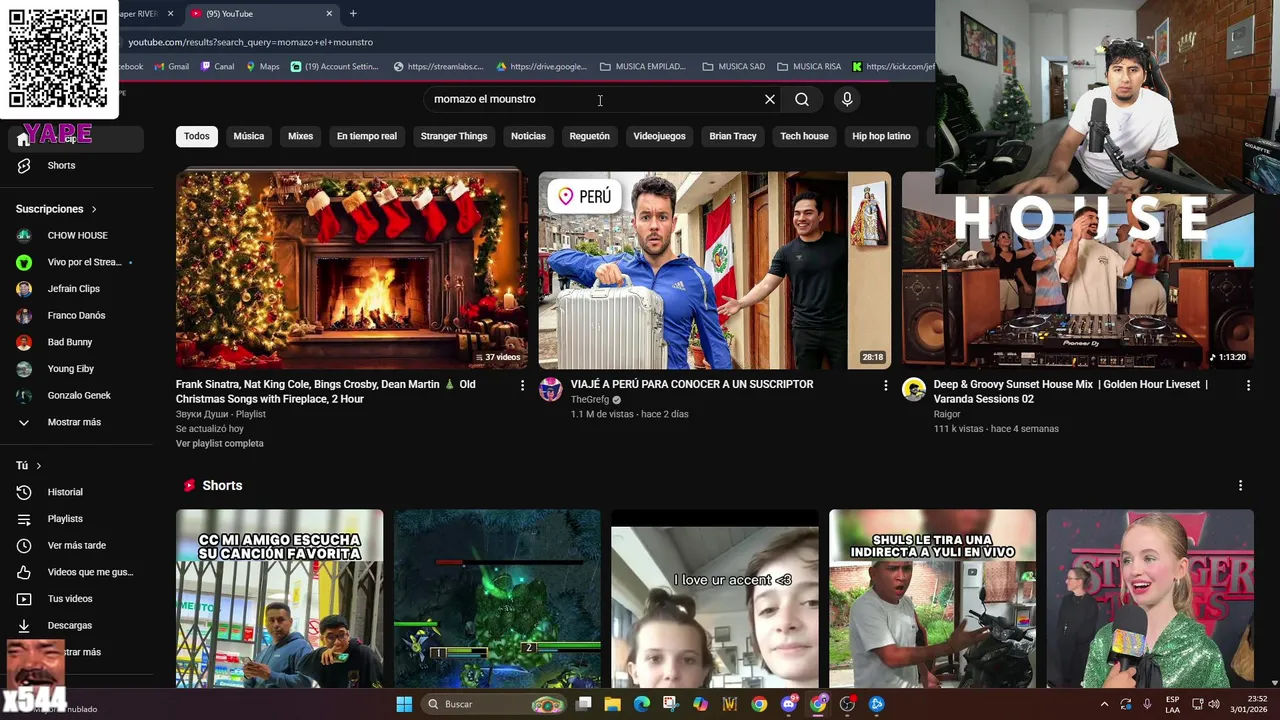Play 'CC mi amigo escucha' short
This screenshot has width=1280, height=720.
(280, 598)
